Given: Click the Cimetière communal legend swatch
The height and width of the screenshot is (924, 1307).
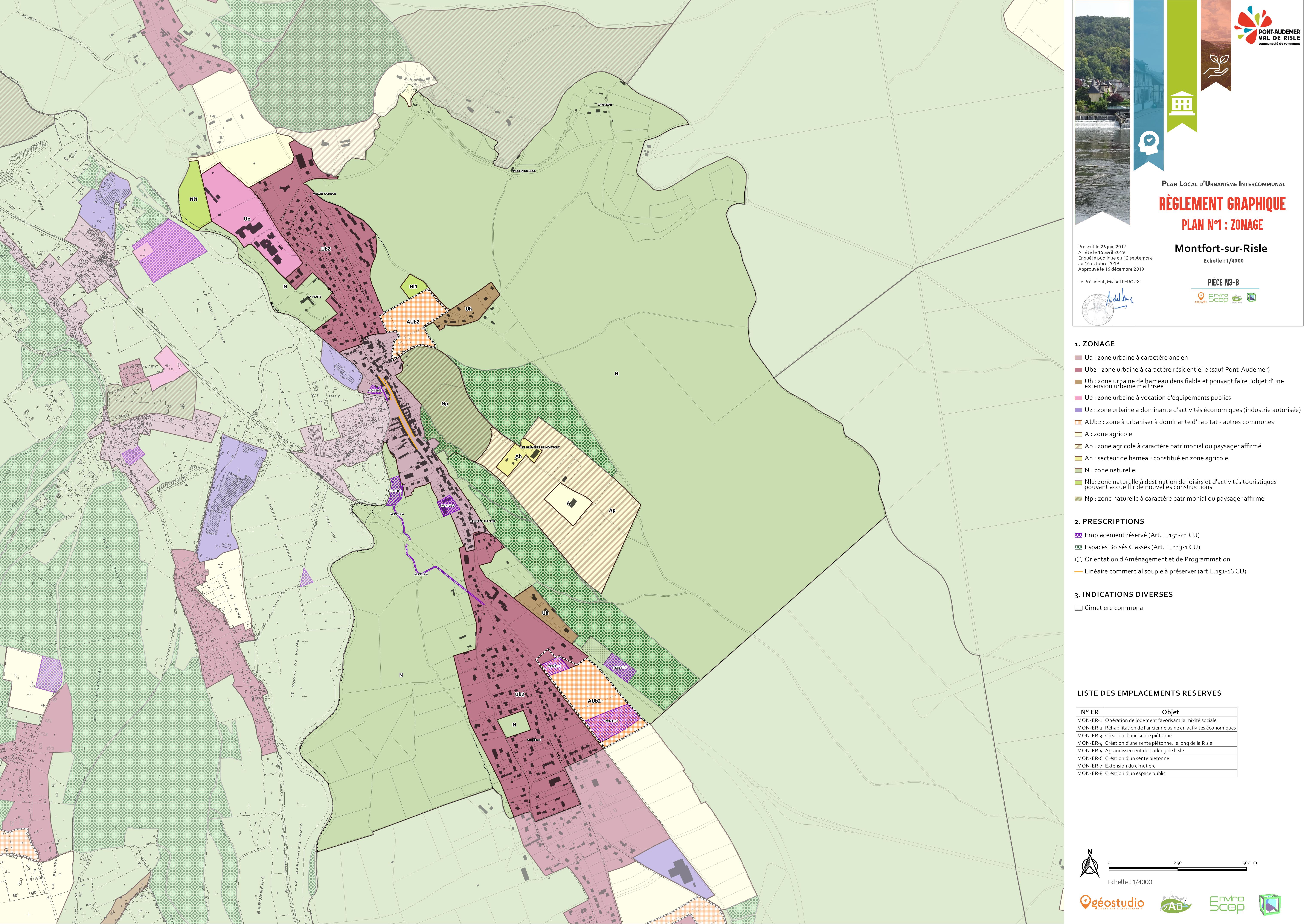Looking at the screenshot, I should point(1078,608).
